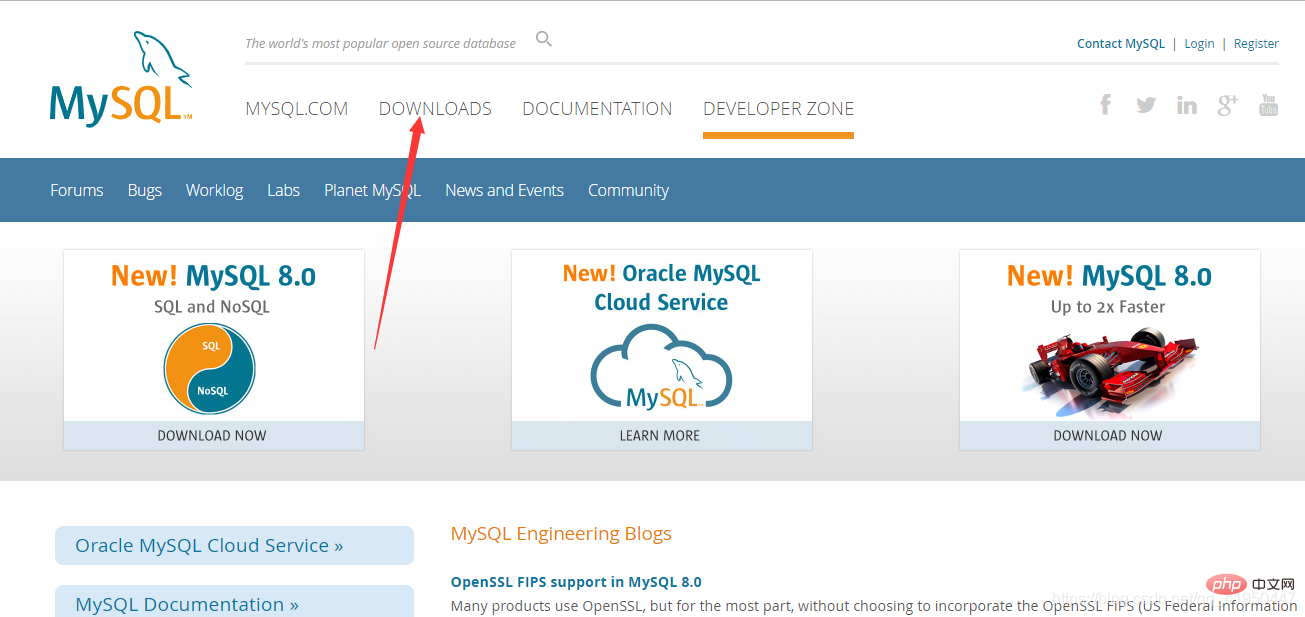Open Planet MySQL menu item
Image resolution: width=1305 pixels, height=617 pixels.
(372, 190)
